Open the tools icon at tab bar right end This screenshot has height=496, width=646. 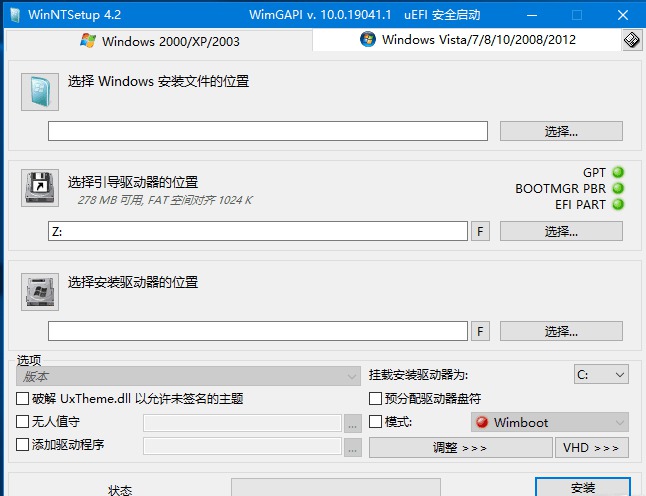point(632,40)
